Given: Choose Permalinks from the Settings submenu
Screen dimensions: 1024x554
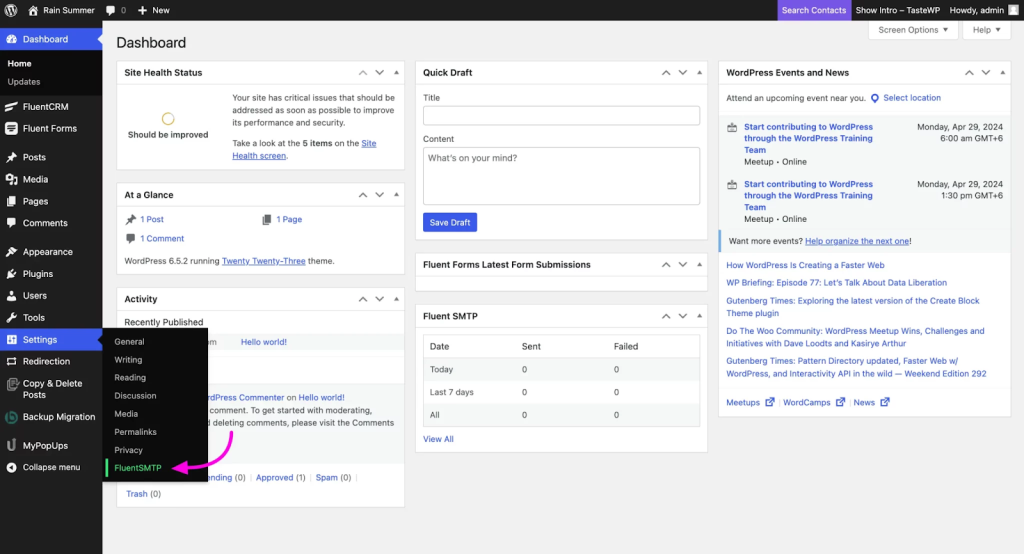Looking at the screenshot, I should [x=135, y=432].
